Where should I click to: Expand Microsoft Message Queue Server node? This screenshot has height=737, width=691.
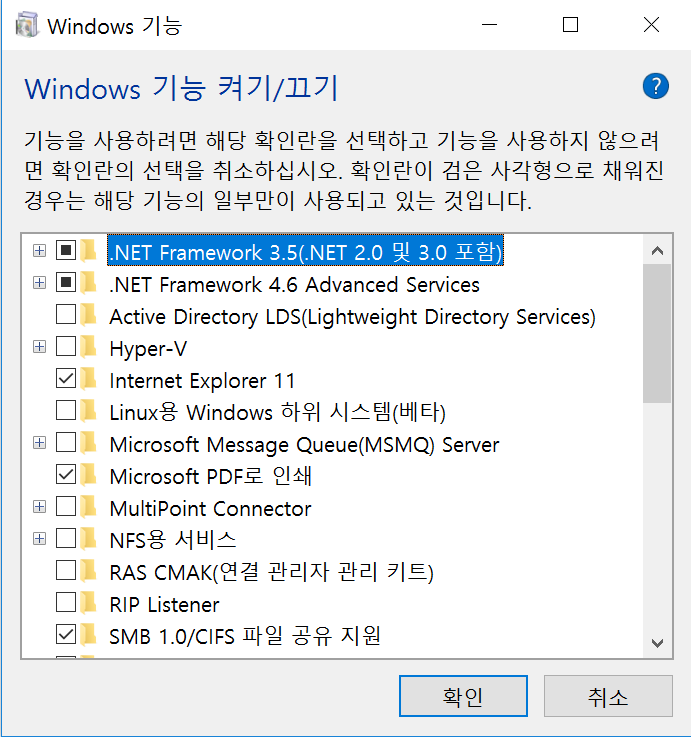(x=39, y=443)
